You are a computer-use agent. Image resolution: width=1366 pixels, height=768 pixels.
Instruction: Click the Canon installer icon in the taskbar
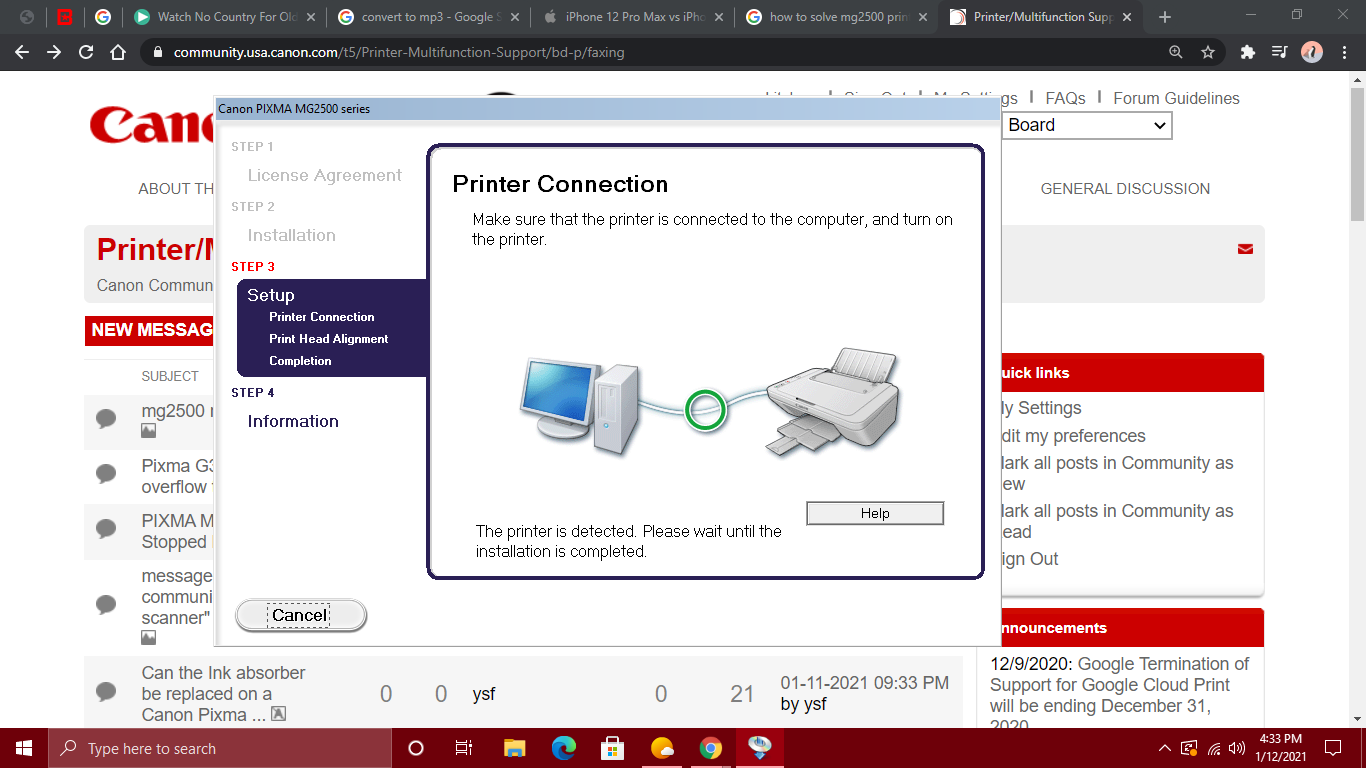(760, 748)
